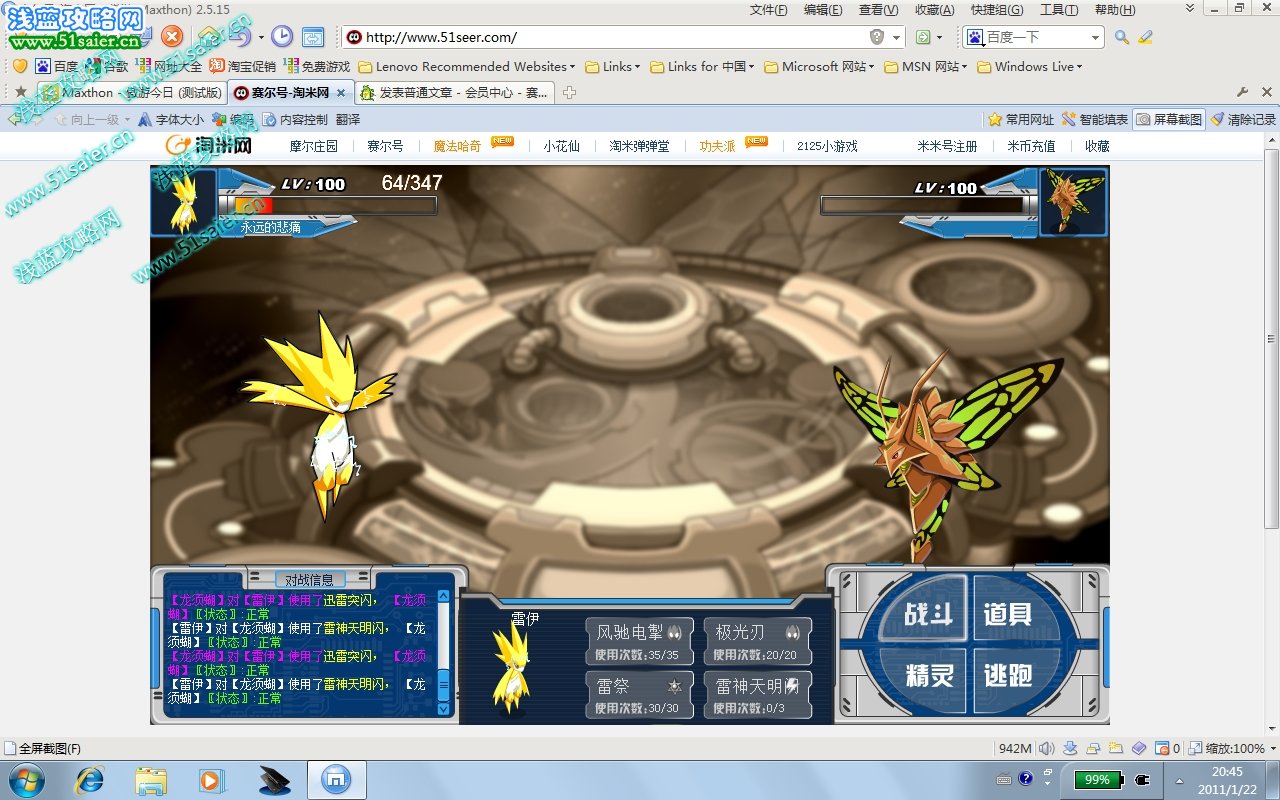
Task: Click the on-screen keyboard tray icon
Action: pos(1004,779)
